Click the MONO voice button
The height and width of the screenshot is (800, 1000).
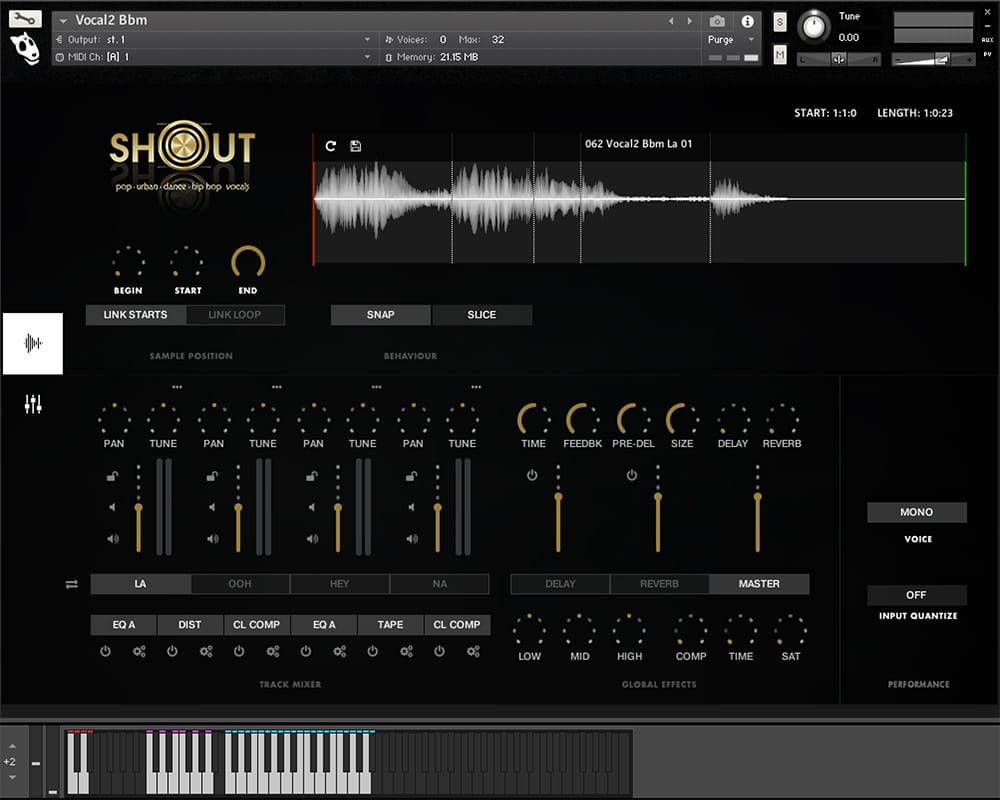coord(916,512)
